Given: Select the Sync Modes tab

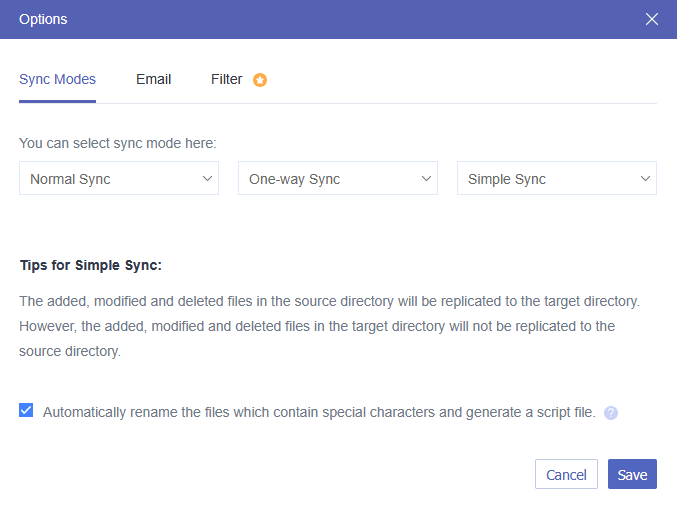Looking at the screenshot, I should point(57,79).
